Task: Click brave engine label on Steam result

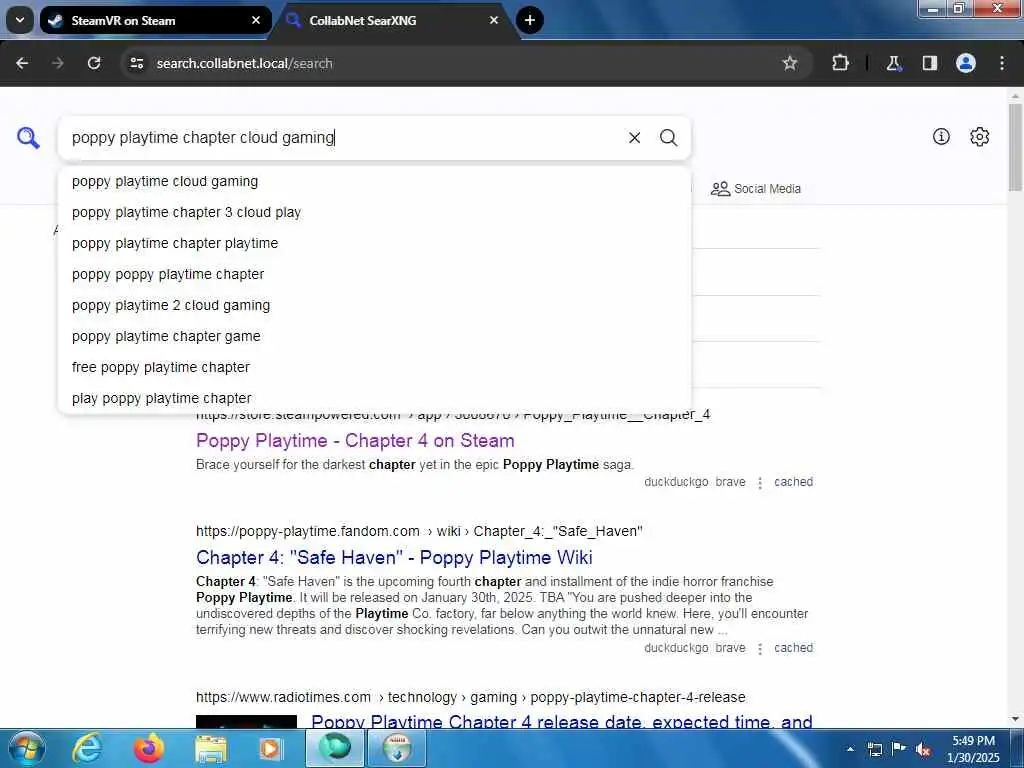Action: [x=730, y=482]
